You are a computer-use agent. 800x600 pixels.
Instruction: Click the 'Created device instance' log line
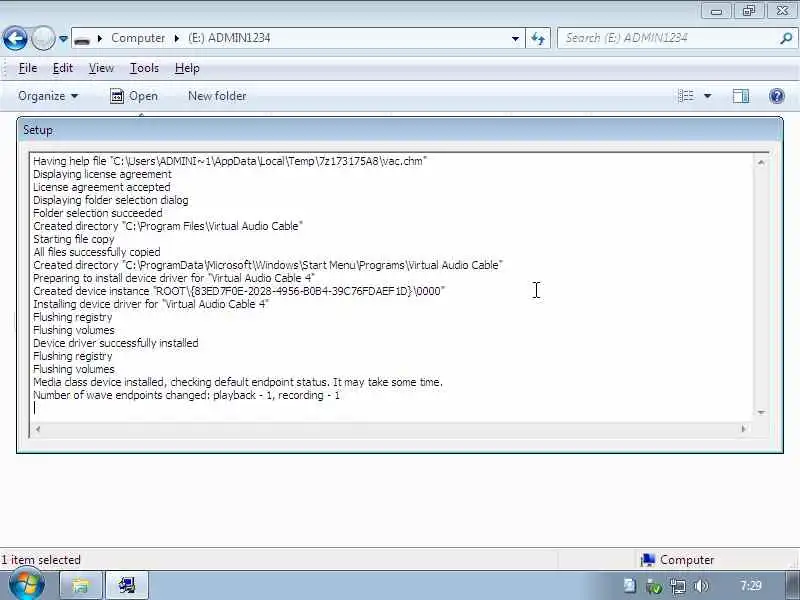[x=239, y=291]
